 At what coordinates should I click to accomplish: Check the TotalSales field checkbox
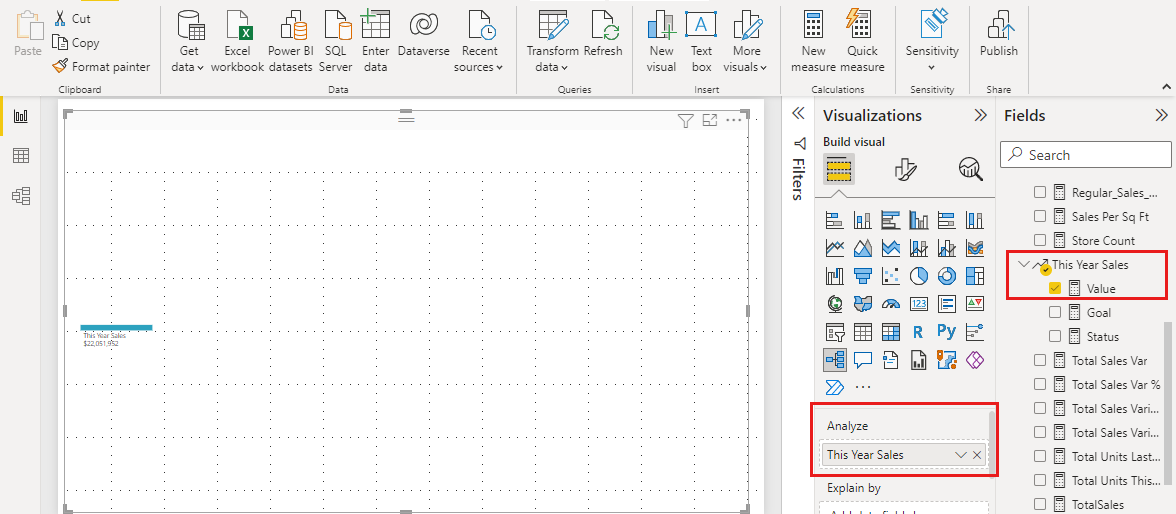[x=1040, y=504]
